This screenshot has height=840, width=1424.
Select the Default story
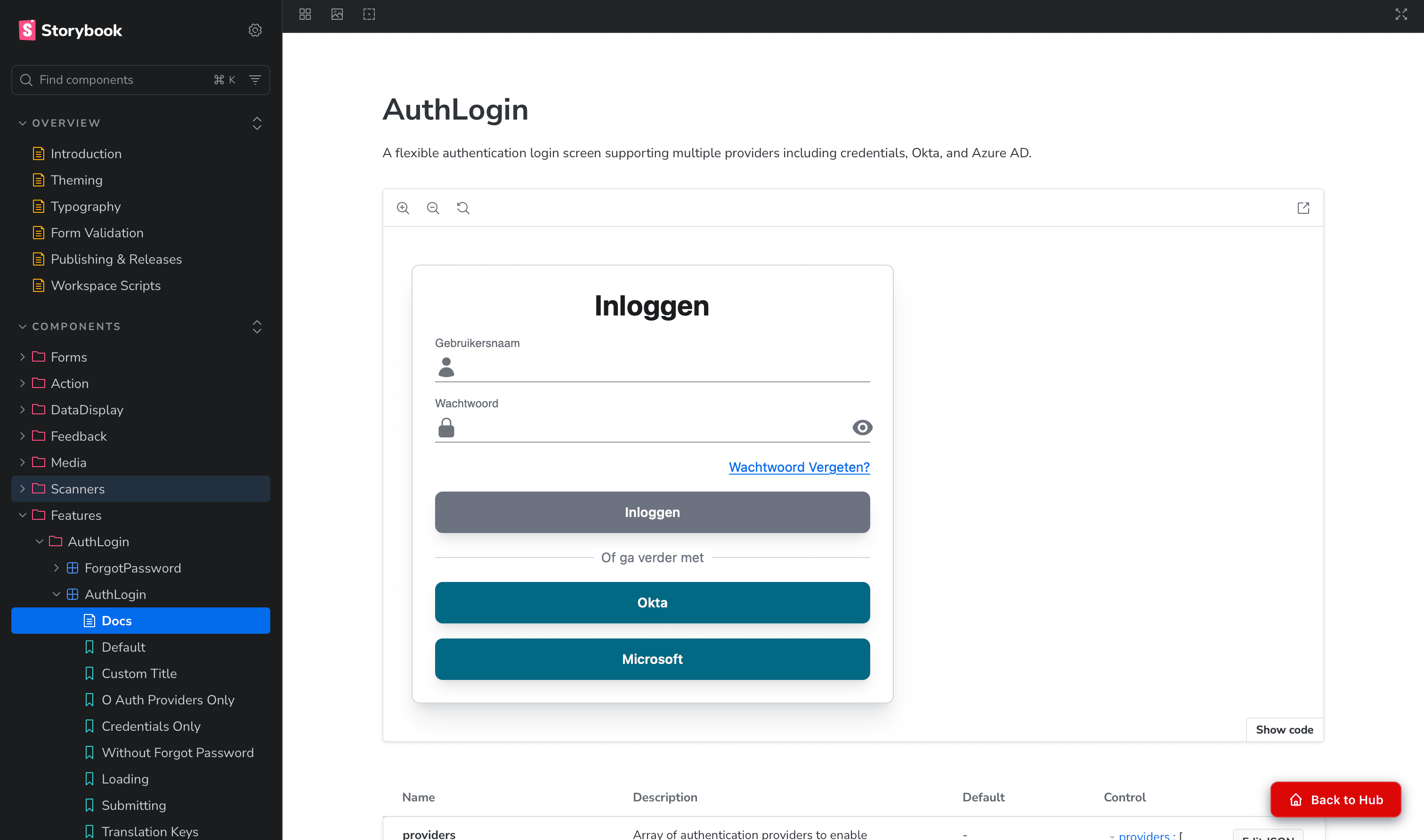pyautogui.click(x=140, y=647)
